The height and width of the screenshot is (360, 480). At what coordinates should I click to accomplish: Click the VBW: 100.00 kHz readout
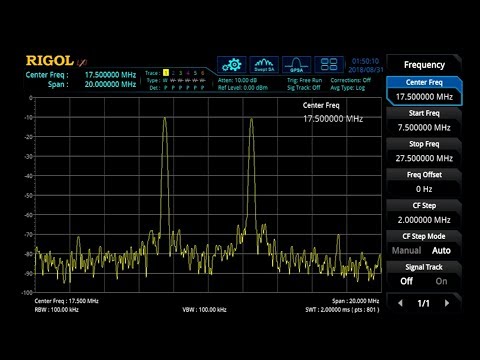(x=204, y=310)
